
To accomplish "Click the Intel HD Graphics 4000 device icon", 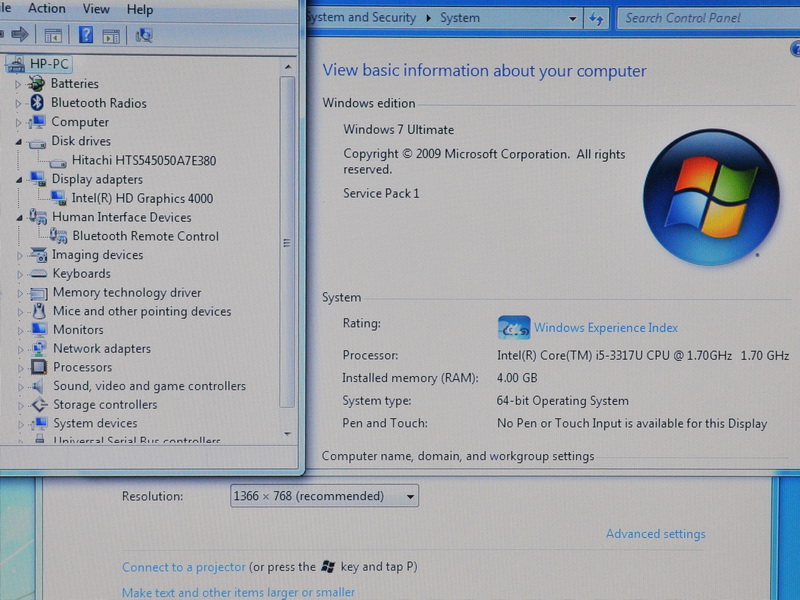I will click(58, 198).
